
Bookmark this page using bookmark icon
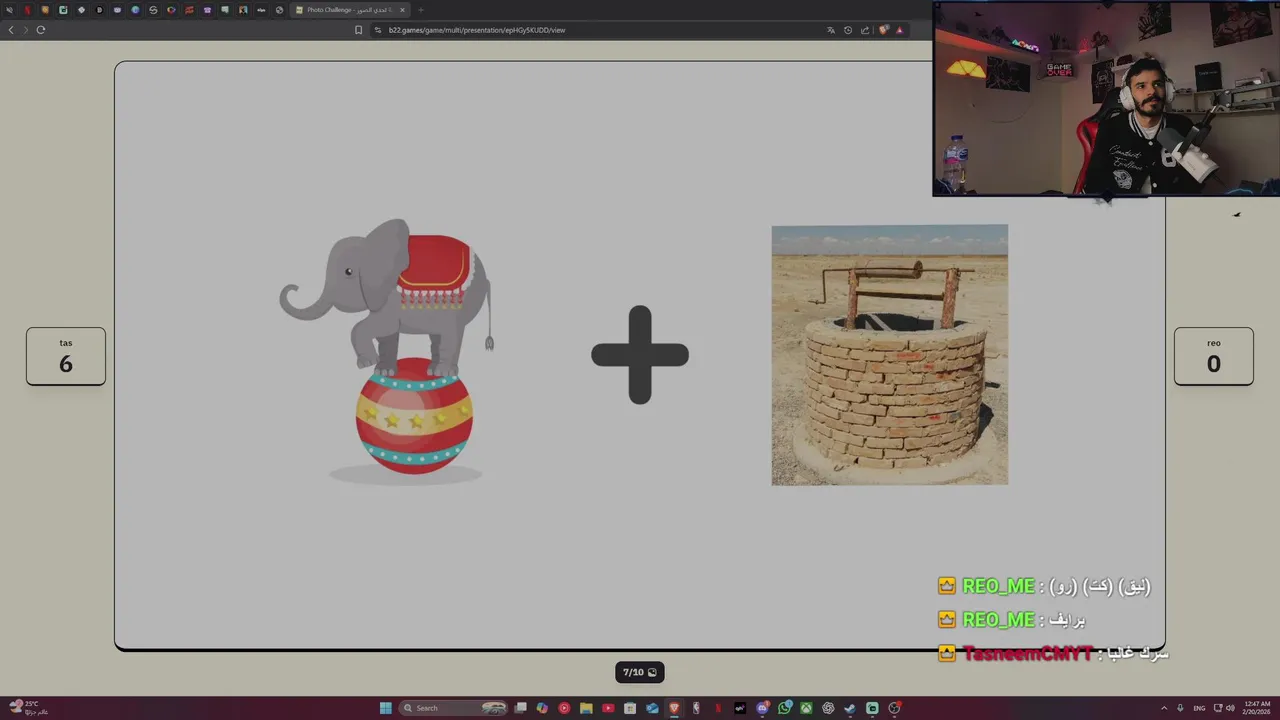tap(359, 30)
